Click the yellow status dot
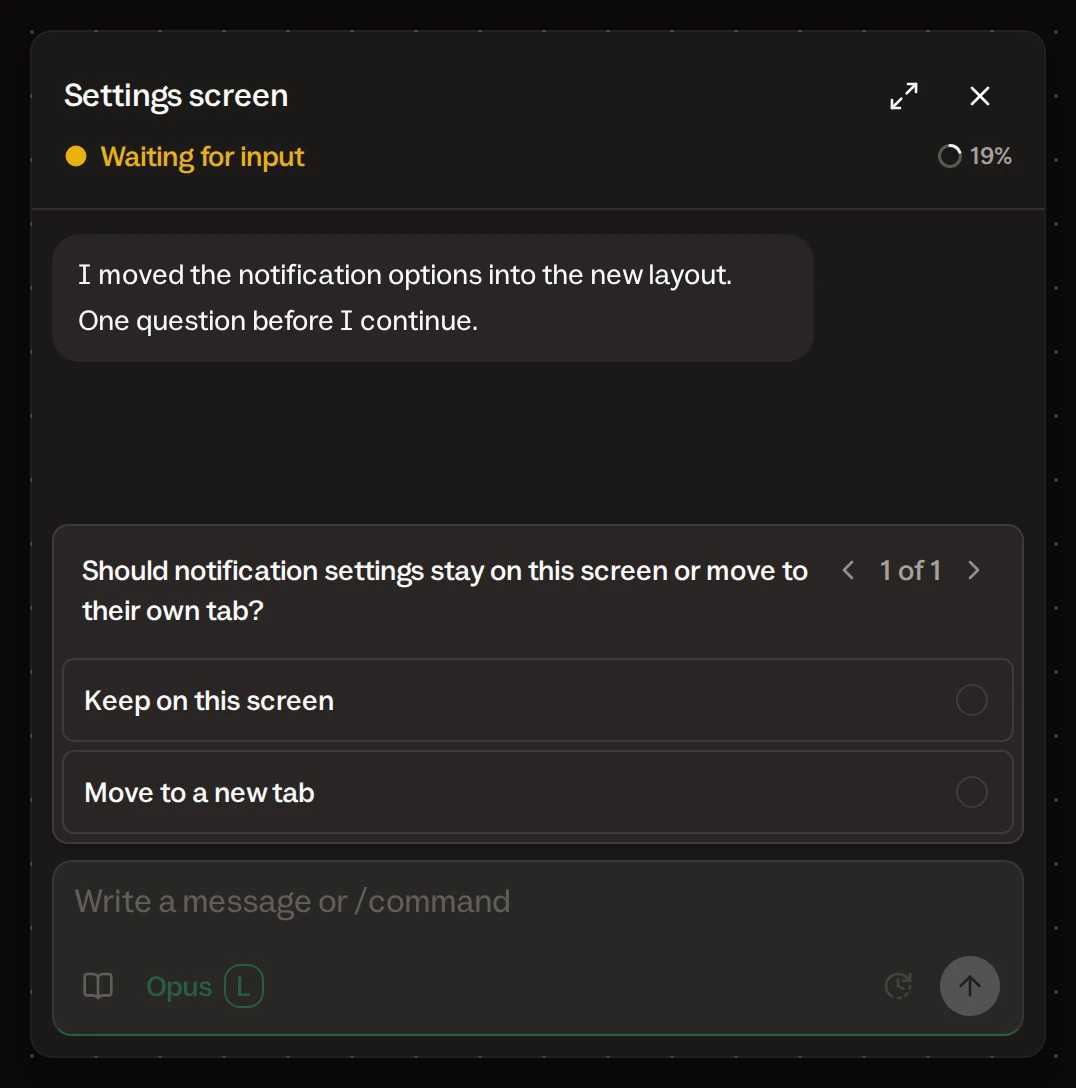The image size is (1076, 1088). pos(76,156)
